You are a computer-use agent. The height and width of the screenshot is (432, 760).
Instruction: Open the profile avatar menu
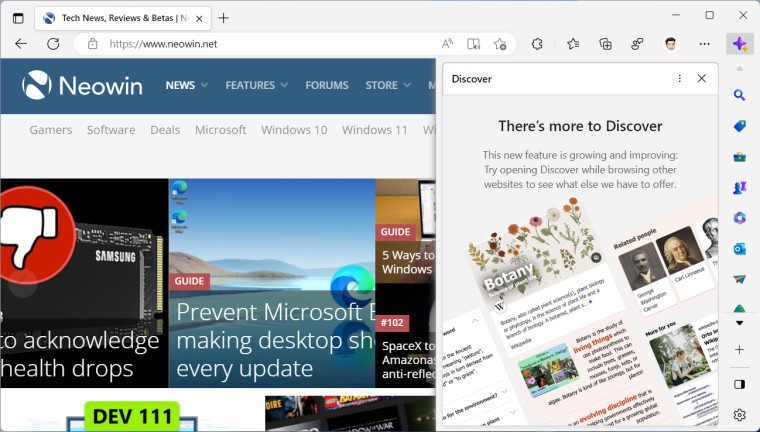coord(671,44)
